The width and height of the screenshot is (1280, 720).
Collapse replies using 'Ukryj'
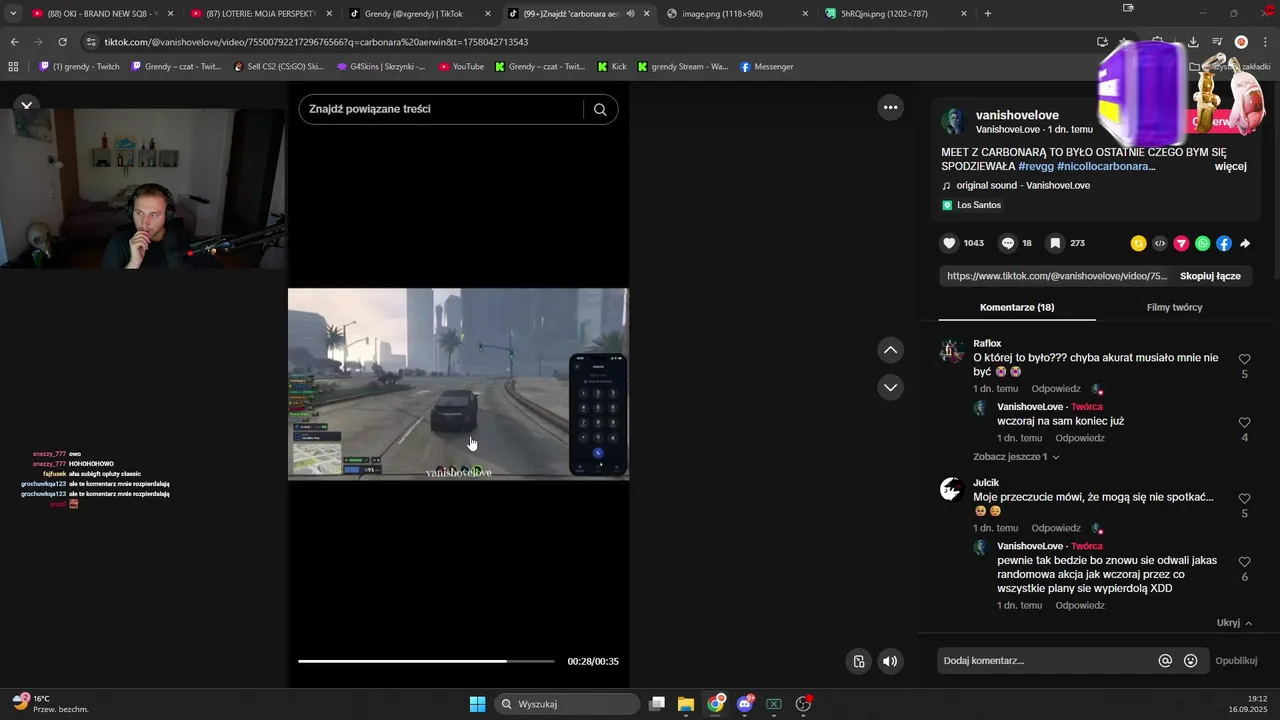(x=1234, y=623)
